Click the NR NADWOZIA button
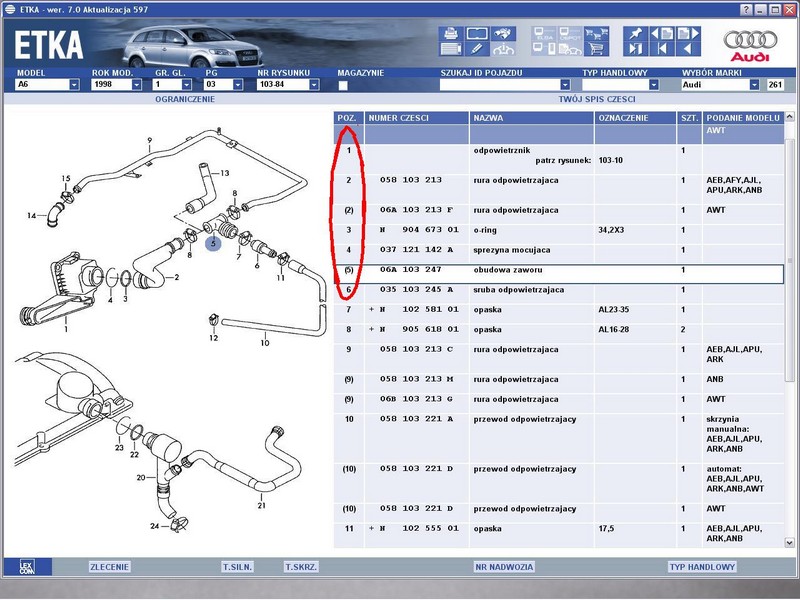Image resolution: width=800 pixels, height=600 pixels. [504, 567]
